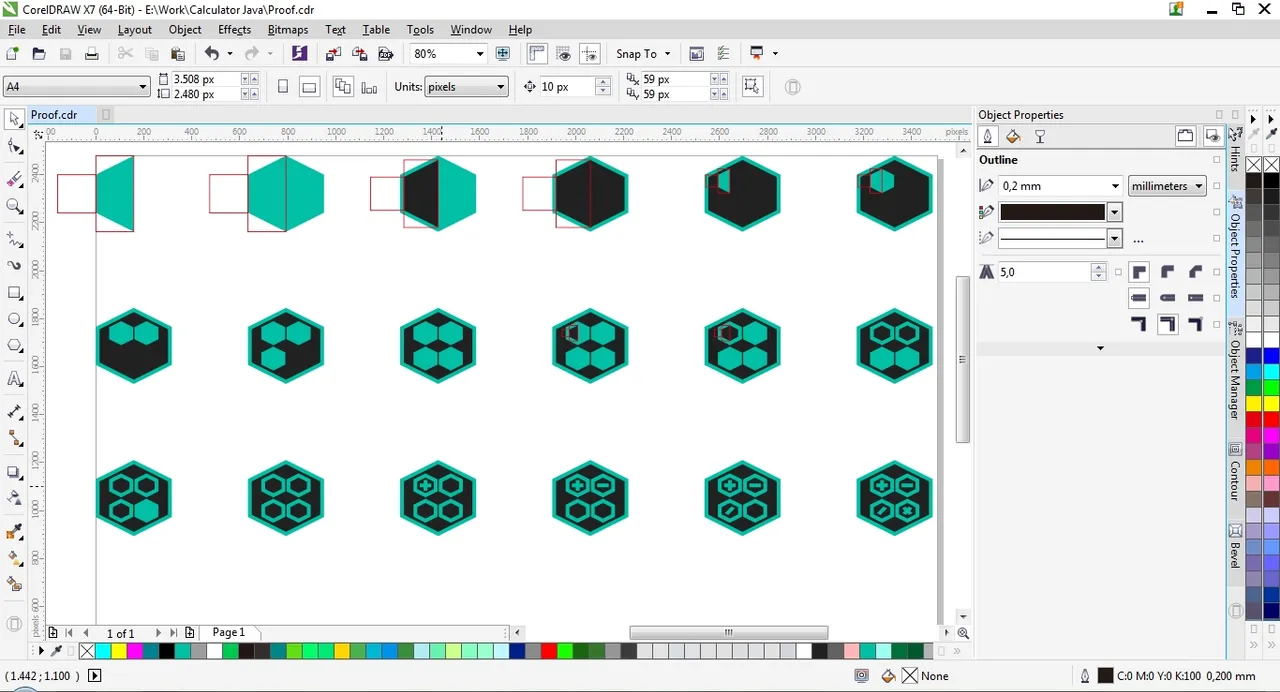The height and width of the screenshot is (692, 1280).
Task: Select the Freehand curve tool
Action: click(14, 239)
